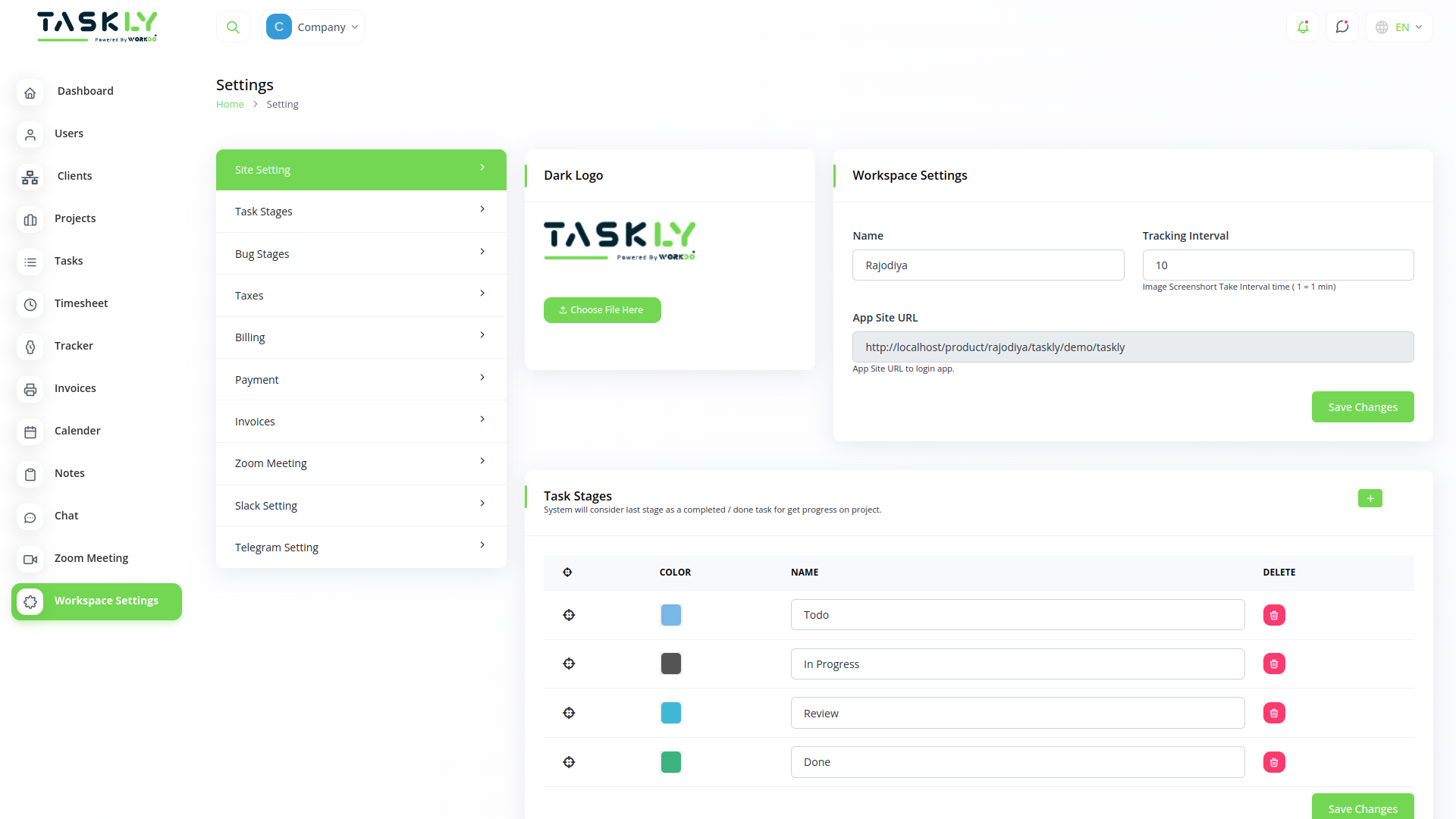Click the Zoom Meeting camera icon in sidebar
Viewport: 1456px width, 819px height.
coord(30,560)
